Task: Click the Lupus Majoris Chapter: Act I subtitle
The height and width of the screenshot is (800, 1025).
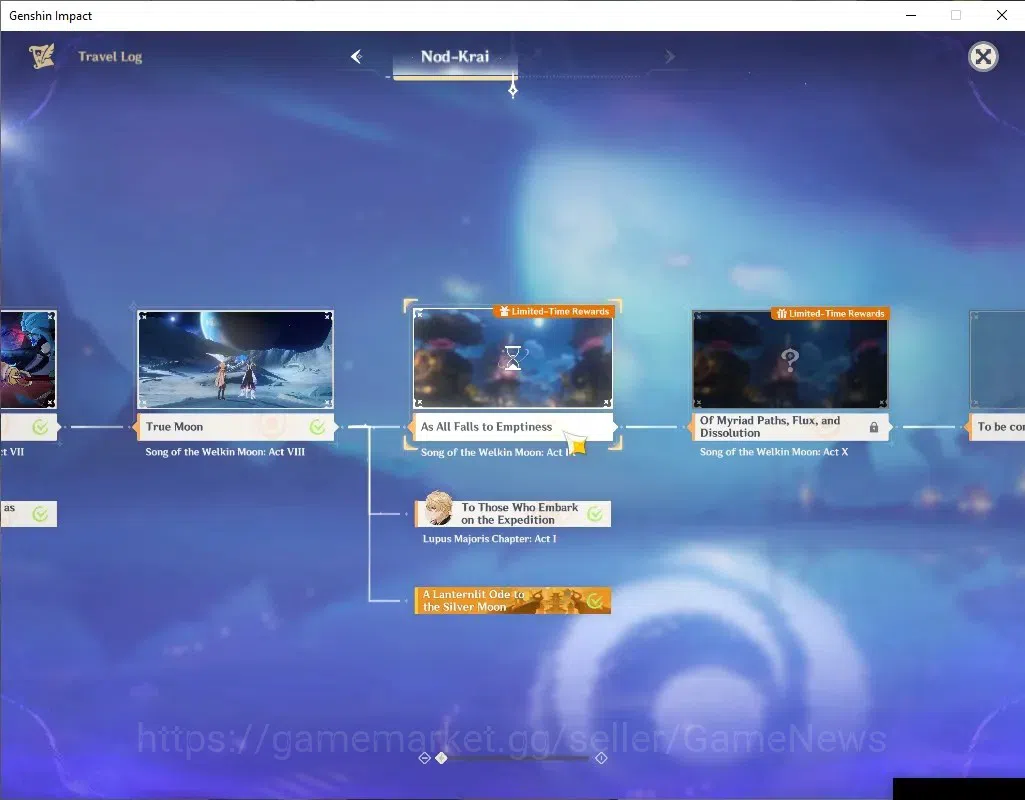Action: [x=490, y=539]
